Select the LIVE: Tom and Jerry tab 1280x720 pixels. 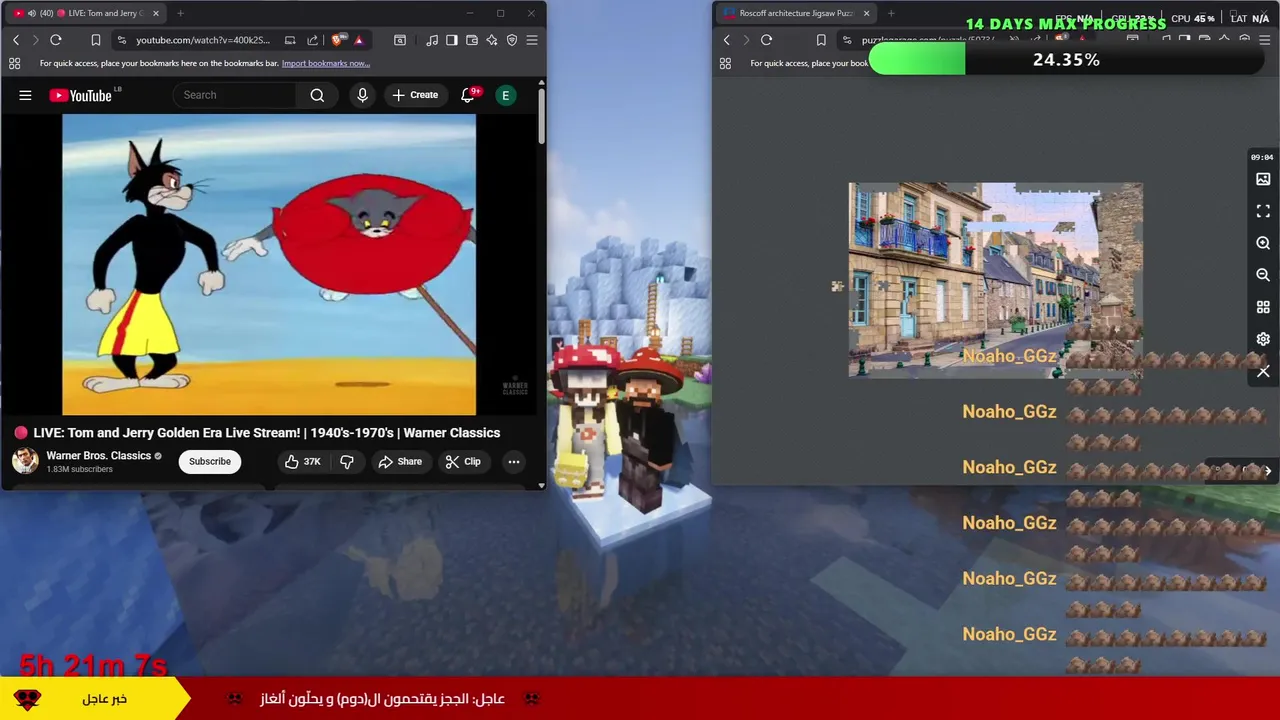(85, 13)
